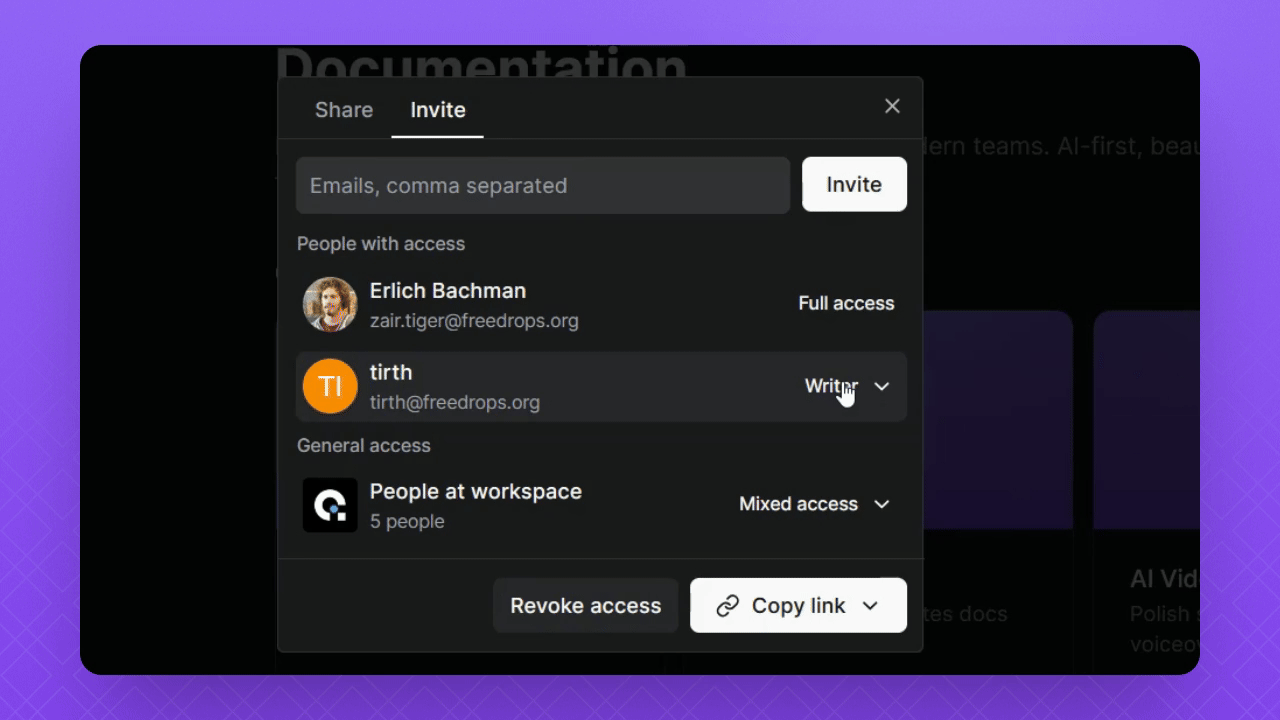The width and height of the screenshot is (1280, 720).
Task: Click the workspace logo icon
Action: click(x=330, y=505)
